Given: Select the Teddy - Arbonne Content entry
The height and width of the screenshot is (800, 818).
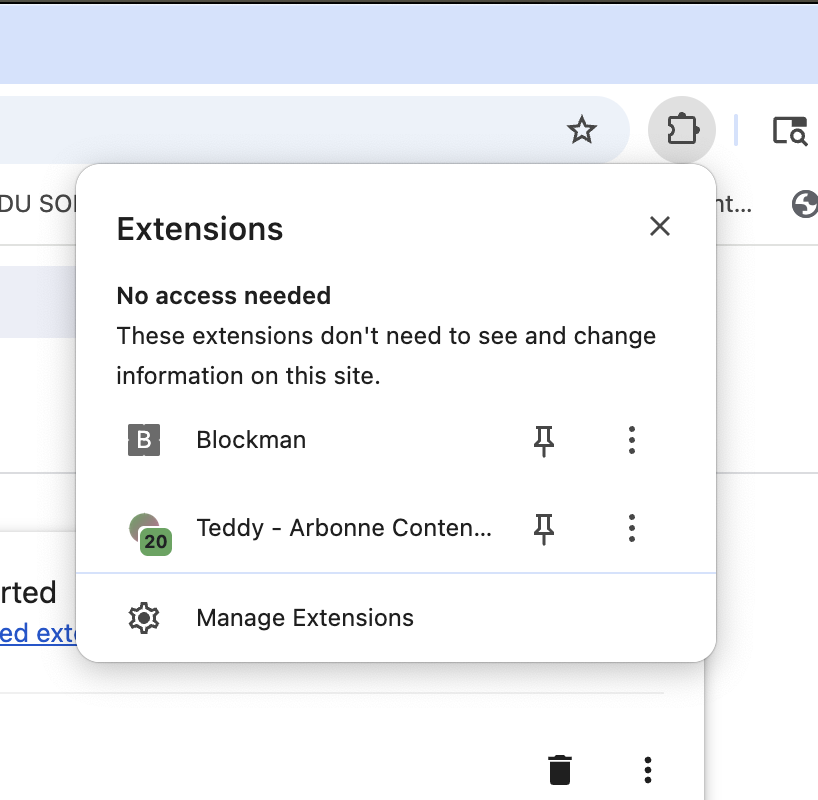Looking at the screenshot, I should (x=344, y=528).
